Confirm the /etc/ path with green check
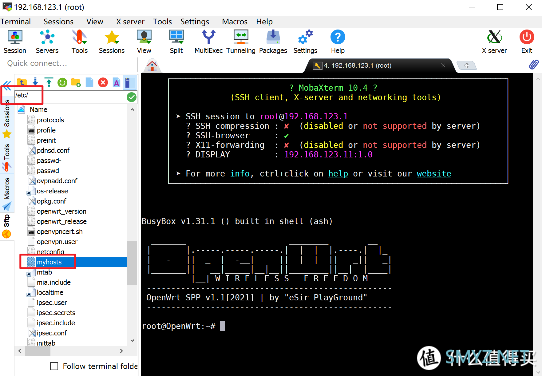Screen dimensions: 542x376 (x=131, y=97)
